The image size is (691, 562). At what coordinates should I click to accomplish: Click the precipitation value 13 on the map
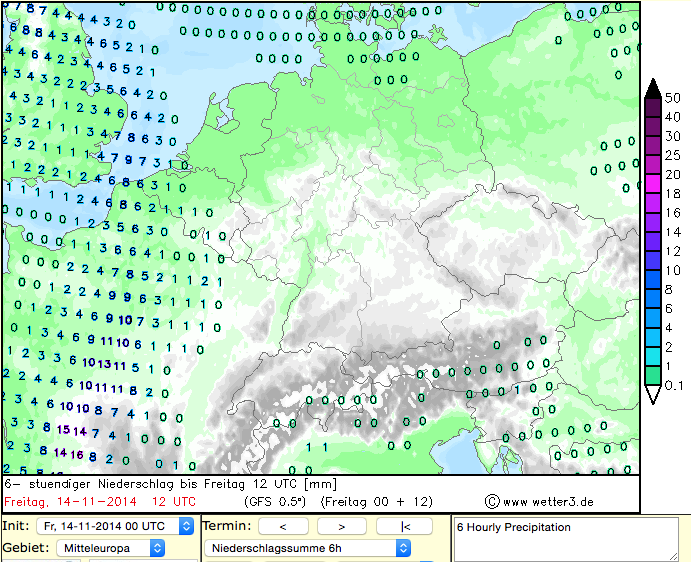tap(104, 364)
